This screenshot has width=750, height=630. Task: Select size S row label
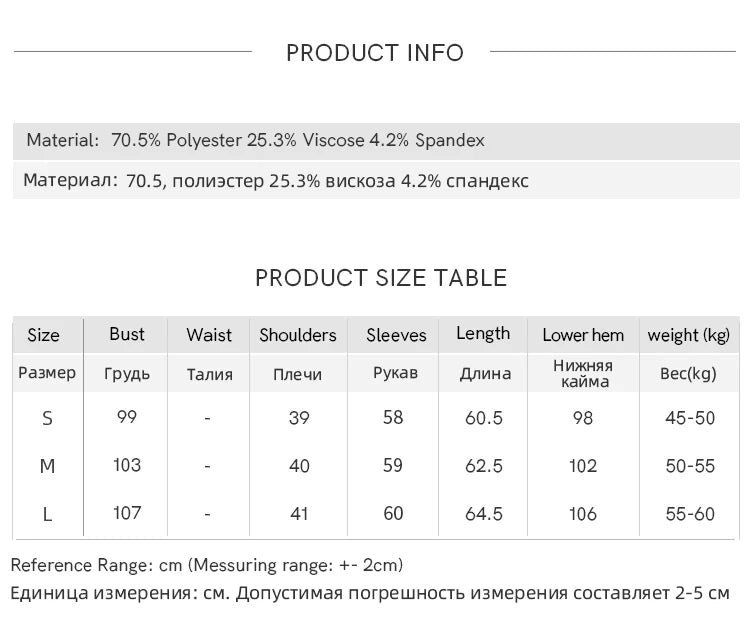[x=47, y=418]
